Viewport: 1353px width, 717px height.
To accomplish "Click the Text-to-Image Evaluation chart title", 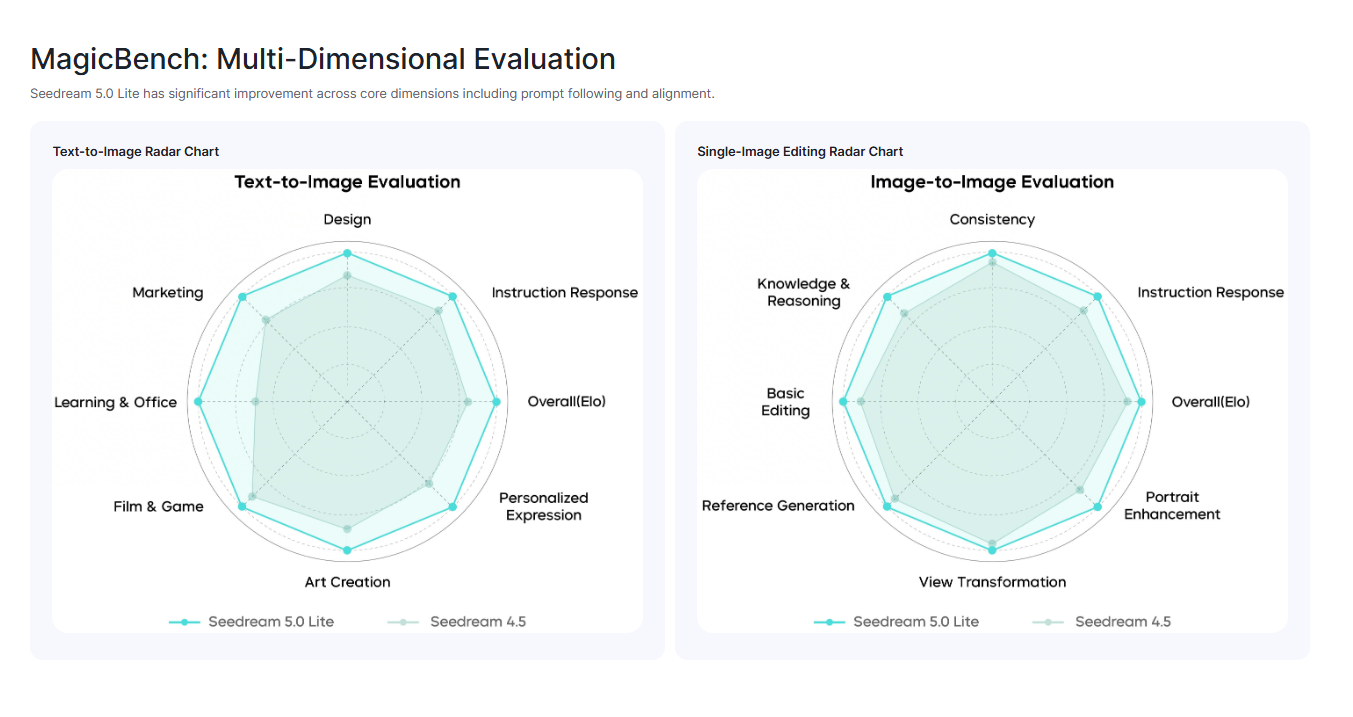I will click(x=347, y=182).
